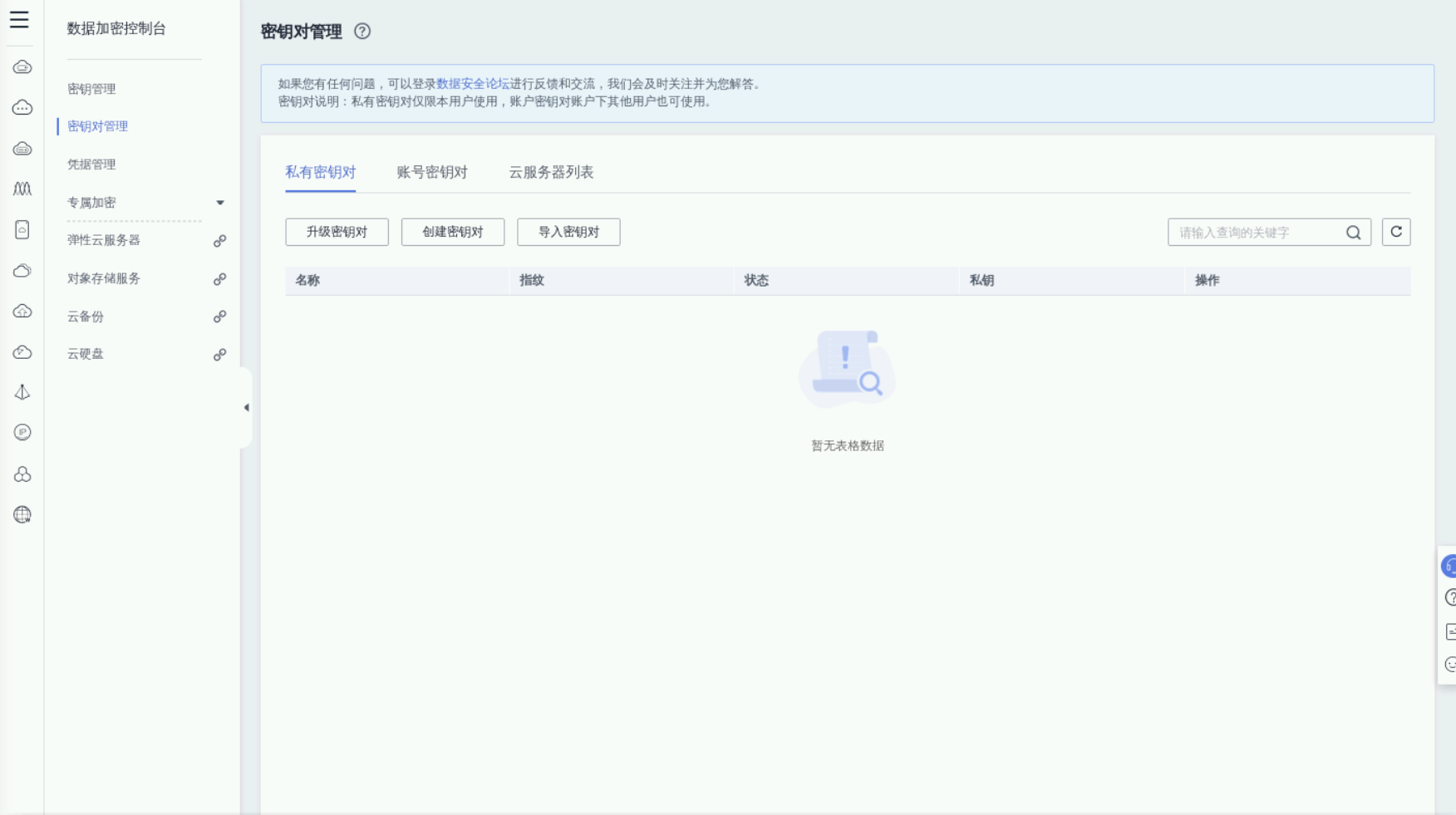
Task: Click the 导入密钥对 button
Action: click(x=568, y=232)
